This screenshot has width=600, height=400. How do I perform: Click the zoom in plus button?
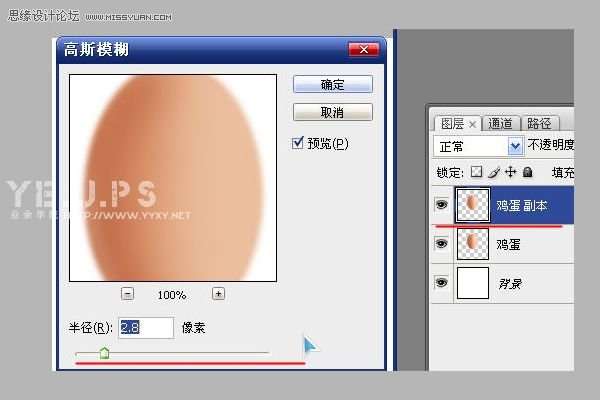point(218,294)
